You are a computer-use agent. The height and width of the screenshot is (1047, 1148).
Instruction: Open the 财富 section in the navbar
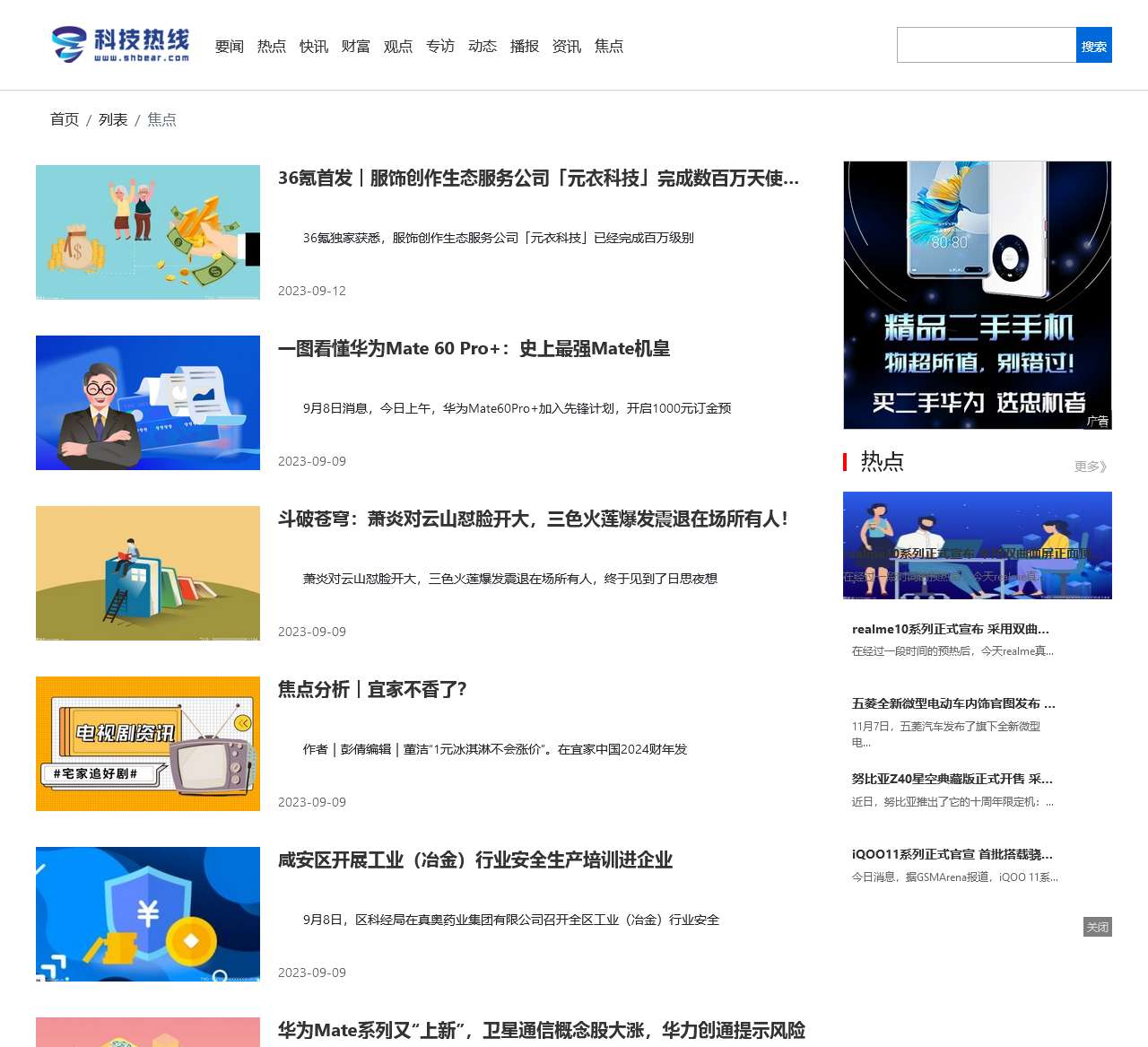point(355,46)
